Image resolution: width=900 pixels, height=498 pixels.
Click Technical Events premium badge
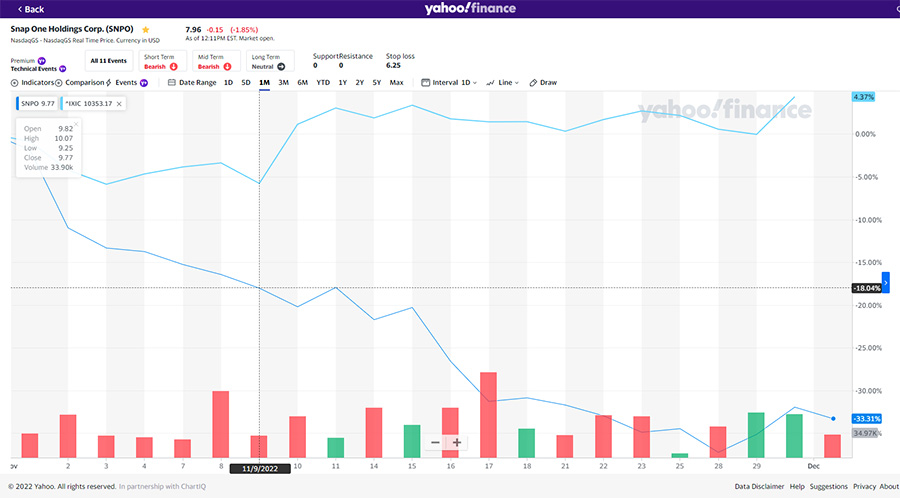coord(63,69)
